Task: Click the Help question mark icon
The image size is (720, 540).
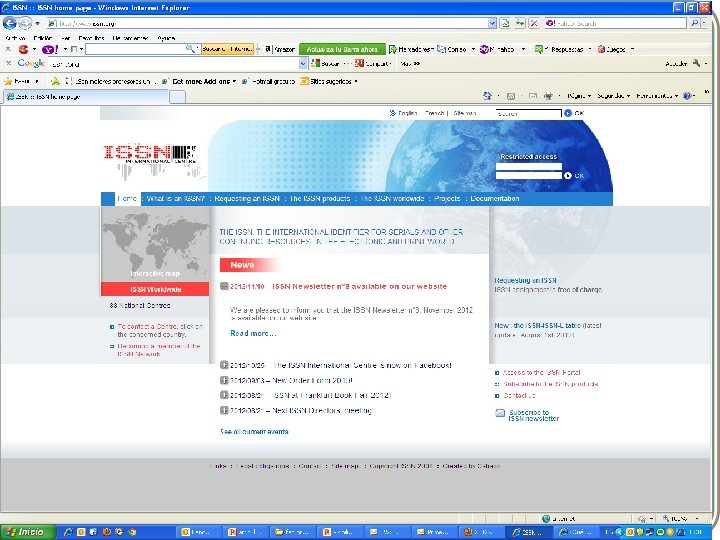Action: coord(687,96)
